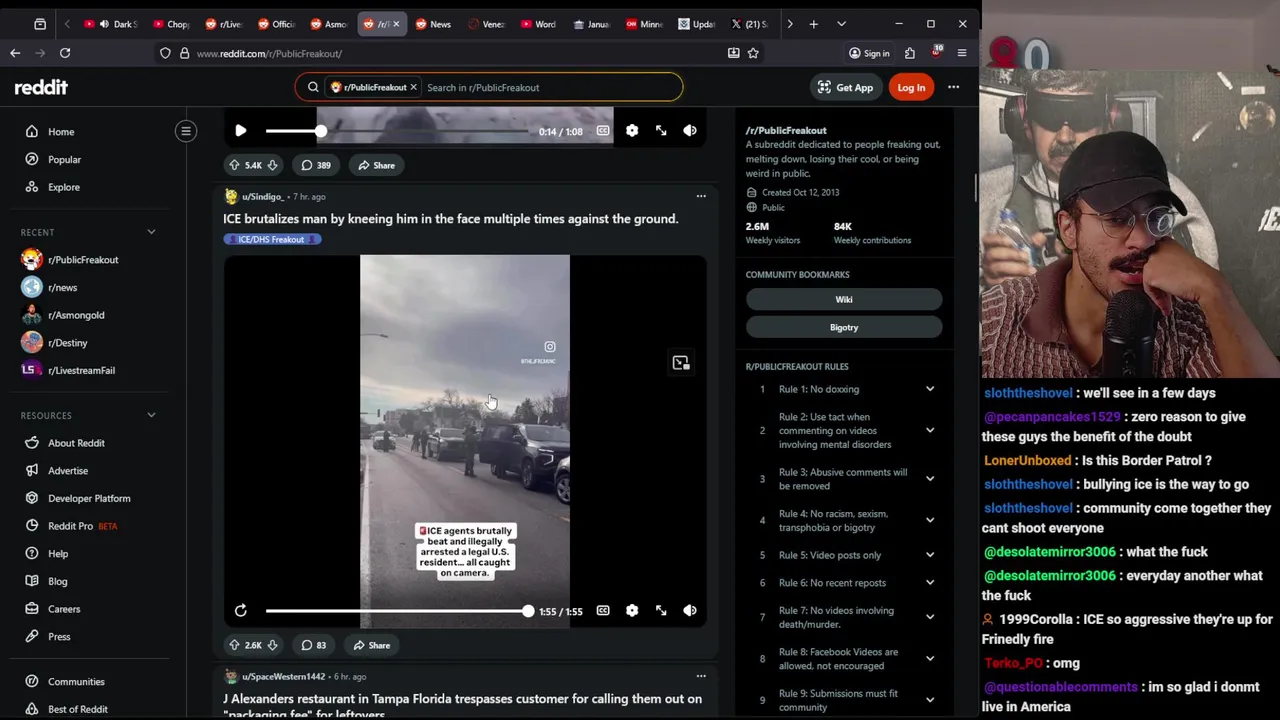Toggle captions on the top video
The width and height of the screenshot is (1280, 720).
point(603,131)
